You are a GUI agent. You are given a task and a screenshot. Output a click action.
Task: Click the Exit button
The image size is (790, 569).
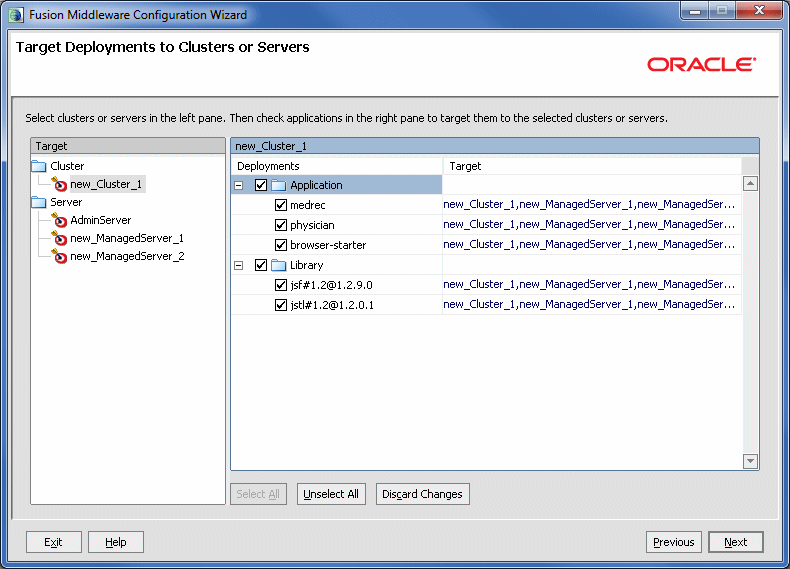pos(53,542)
